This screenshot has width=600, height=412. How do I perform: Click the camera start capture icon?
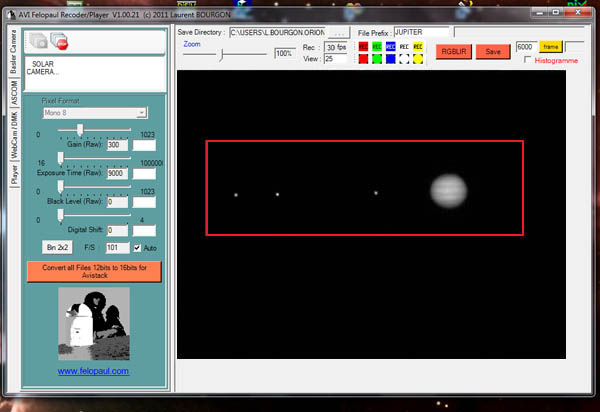coord(39,42)
